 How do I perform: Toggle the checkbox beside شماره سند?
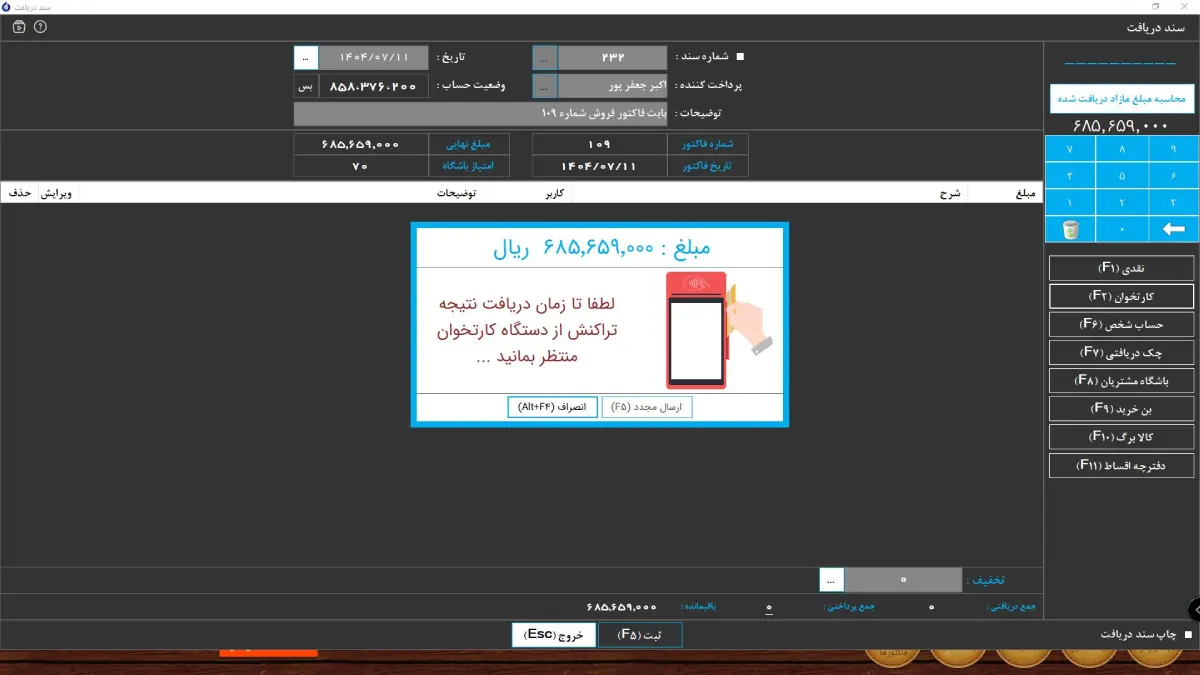click(x=740, y=57)
